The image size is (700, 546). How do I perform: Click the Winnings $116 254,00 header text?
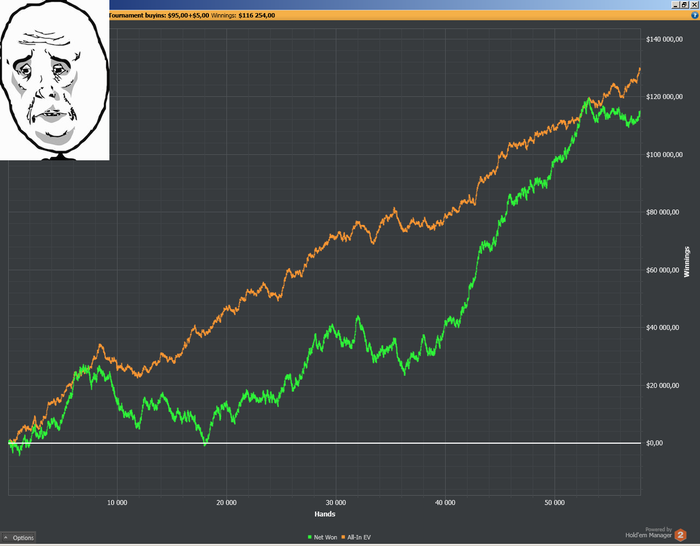click(x=243, y=15)
